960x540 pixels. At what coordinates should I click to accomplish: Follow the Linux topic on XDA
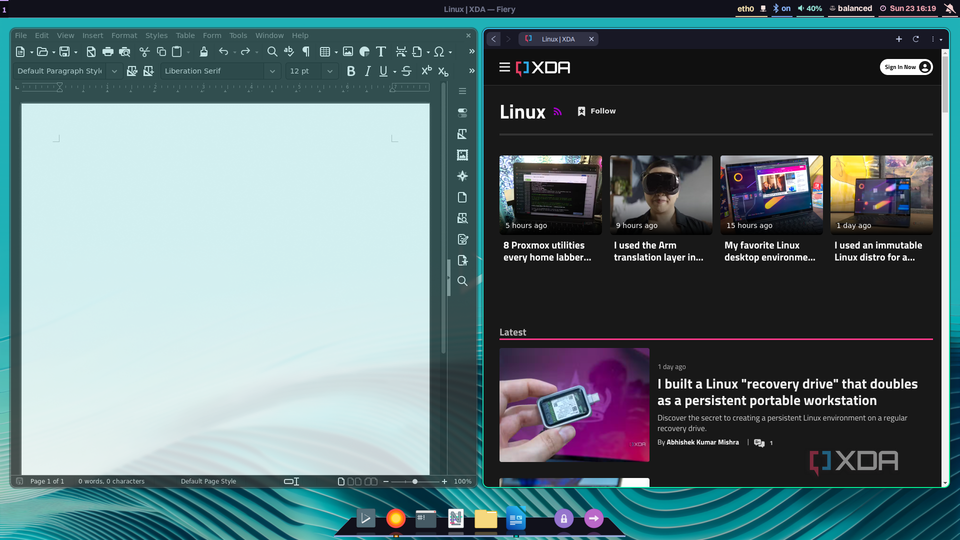pos(596,111)
